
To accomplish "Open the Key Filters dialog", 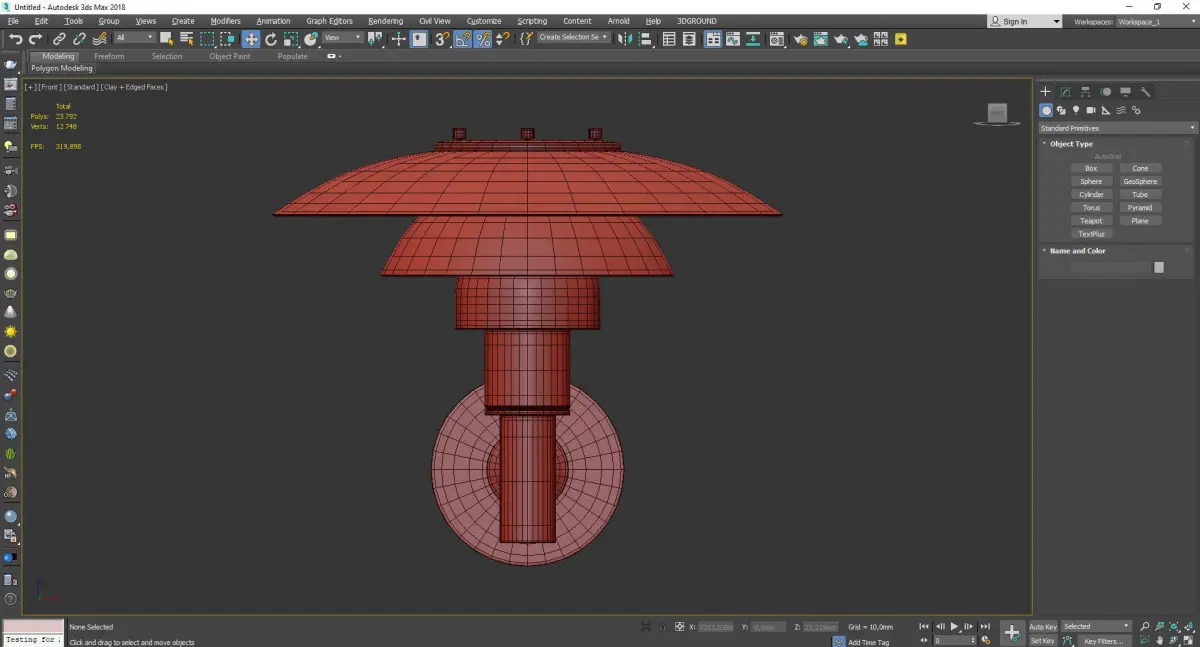I will (1103, 641).
